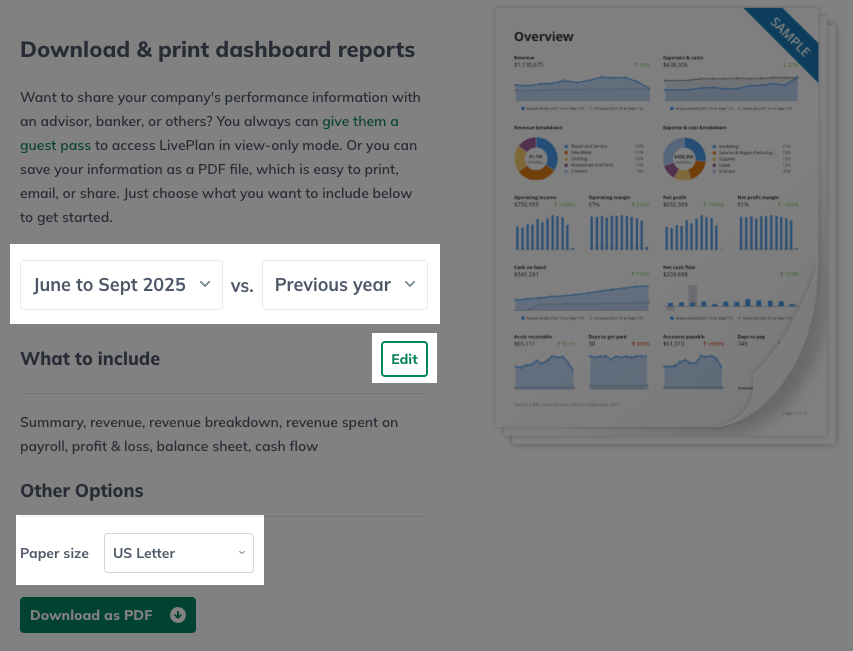Screen dimensions: 853x651
Task: Click the download arrow icon on the PDF button
Action: click(x=178, y=614)
